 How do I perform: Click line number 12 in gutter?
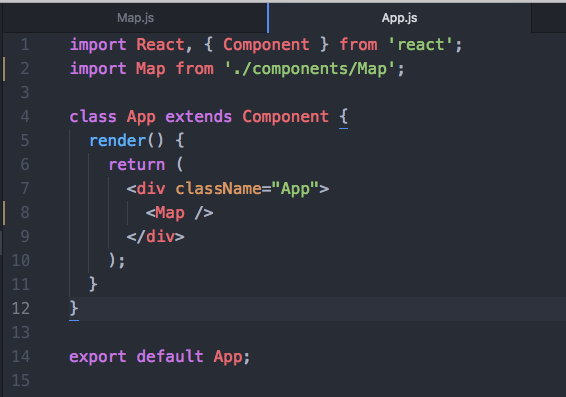click(x=21, y=309)
